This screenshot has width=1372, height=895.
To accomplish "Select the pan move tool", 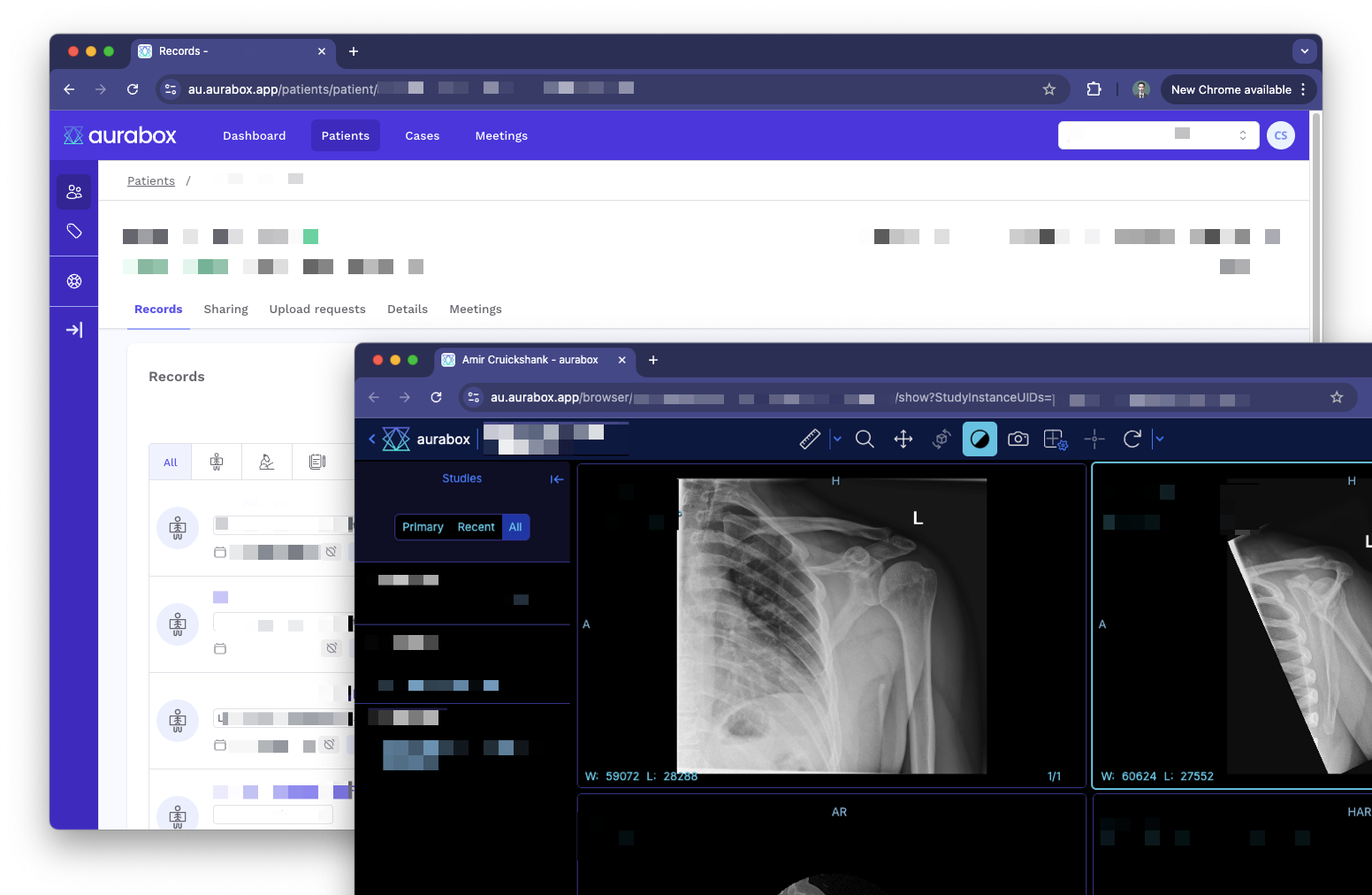I will pyautogui.click(x=903, y=440).
